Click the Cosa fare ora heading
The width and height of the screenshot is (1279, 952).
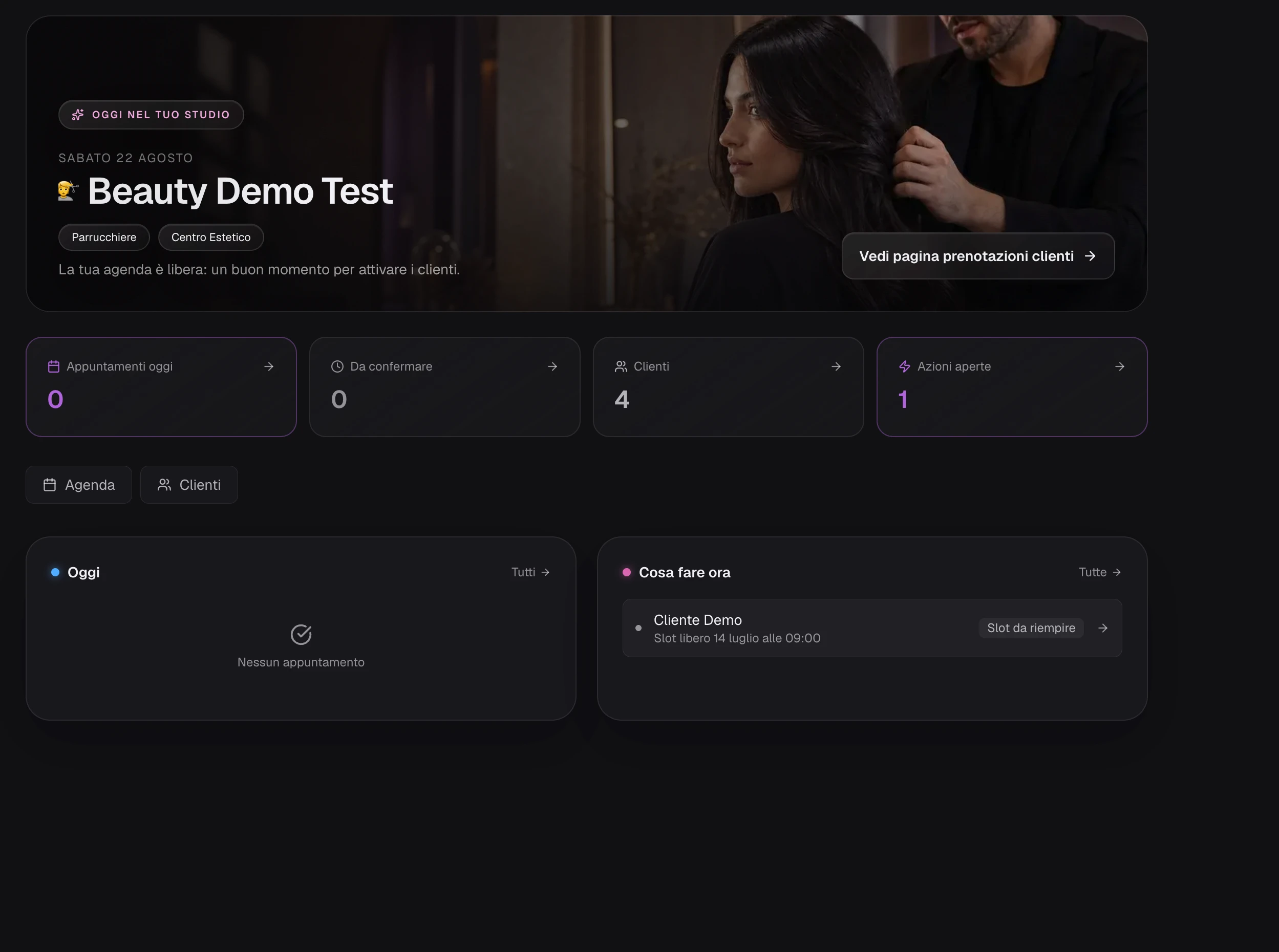point(685,572)
